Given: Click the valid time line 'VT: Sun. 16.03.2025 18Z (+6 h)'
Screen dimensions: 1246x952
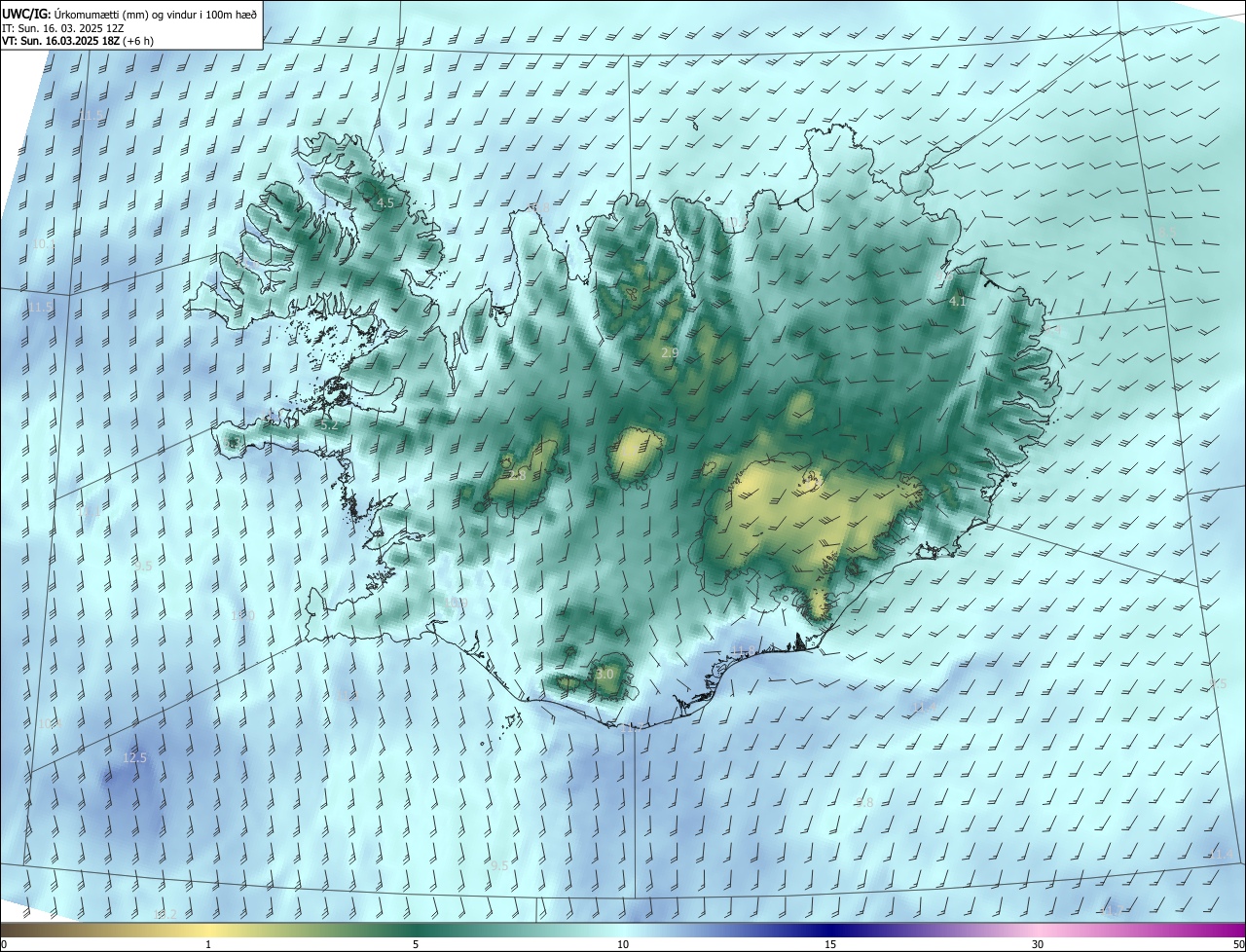Looking at the screenshot, I should click(77, 41).
